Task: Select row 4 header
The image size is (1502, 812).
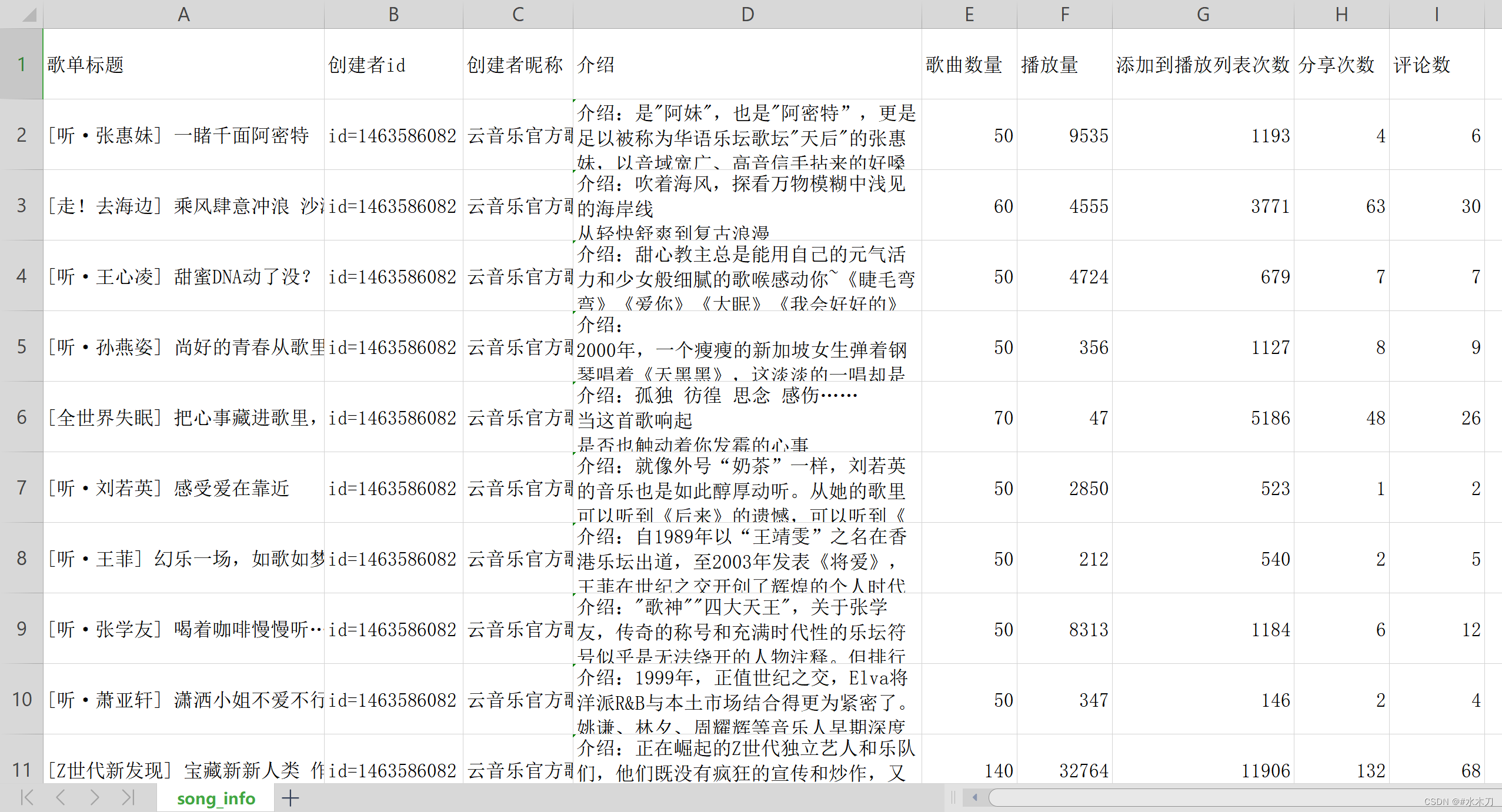Action: coord(22,276)
